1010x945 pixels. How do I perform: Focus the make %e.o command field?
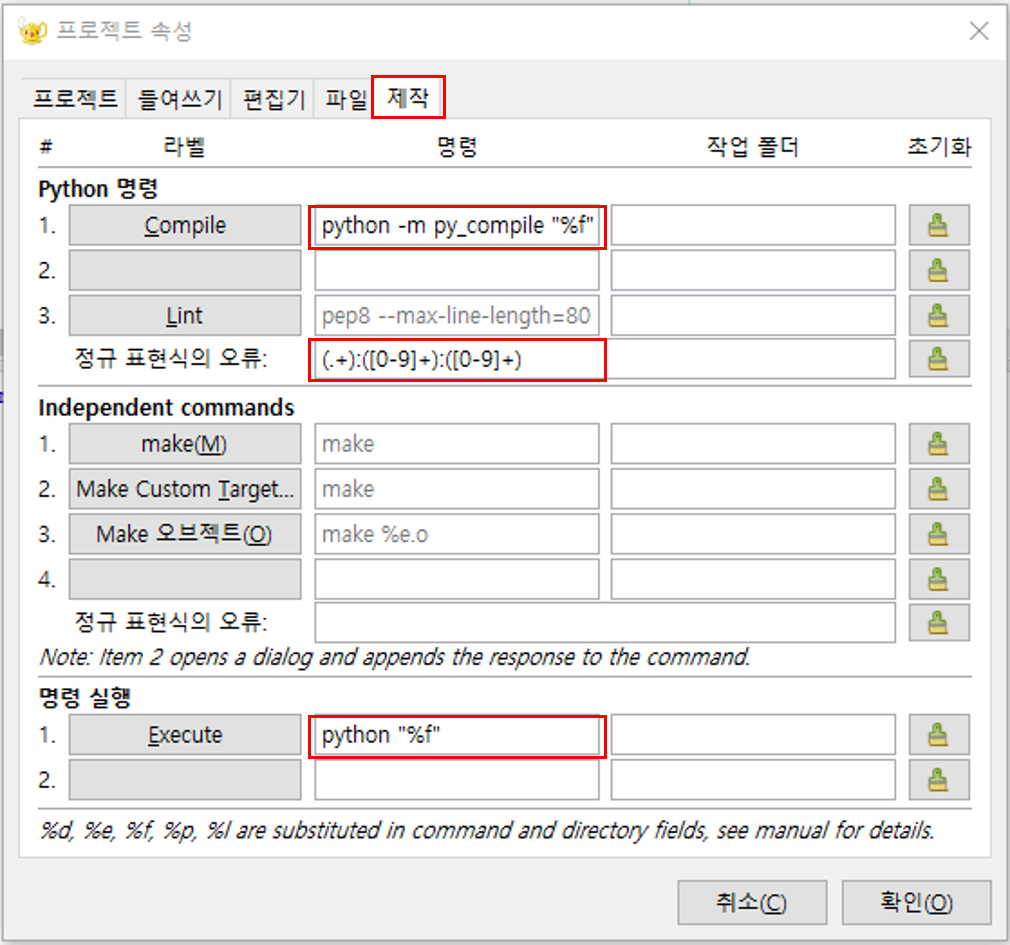[457, 534]
